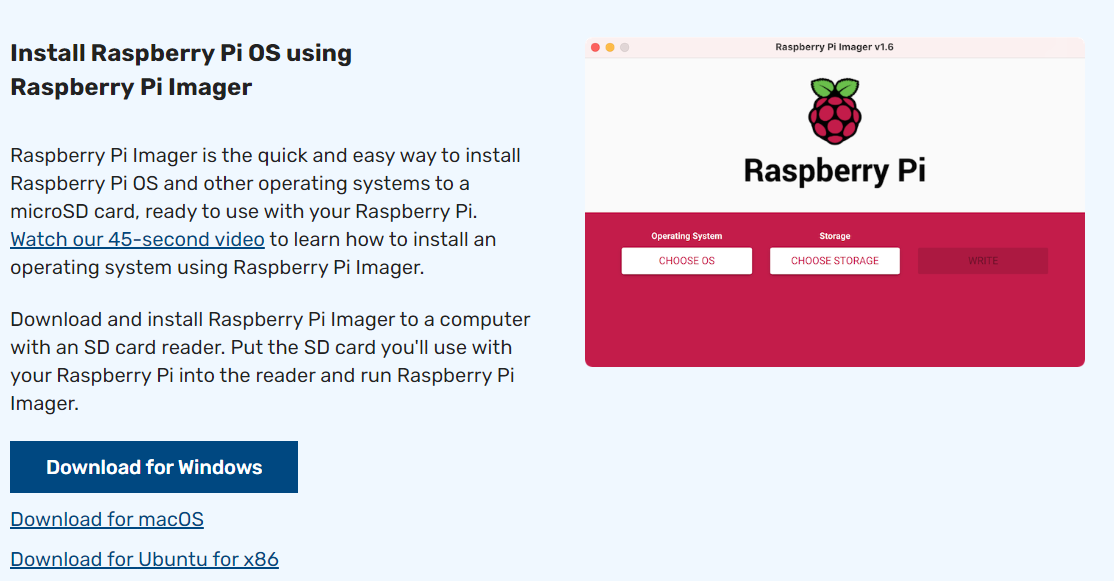Screen dimensions: 1114x581
Task: Click the Storage label
Action: (835, 236)
